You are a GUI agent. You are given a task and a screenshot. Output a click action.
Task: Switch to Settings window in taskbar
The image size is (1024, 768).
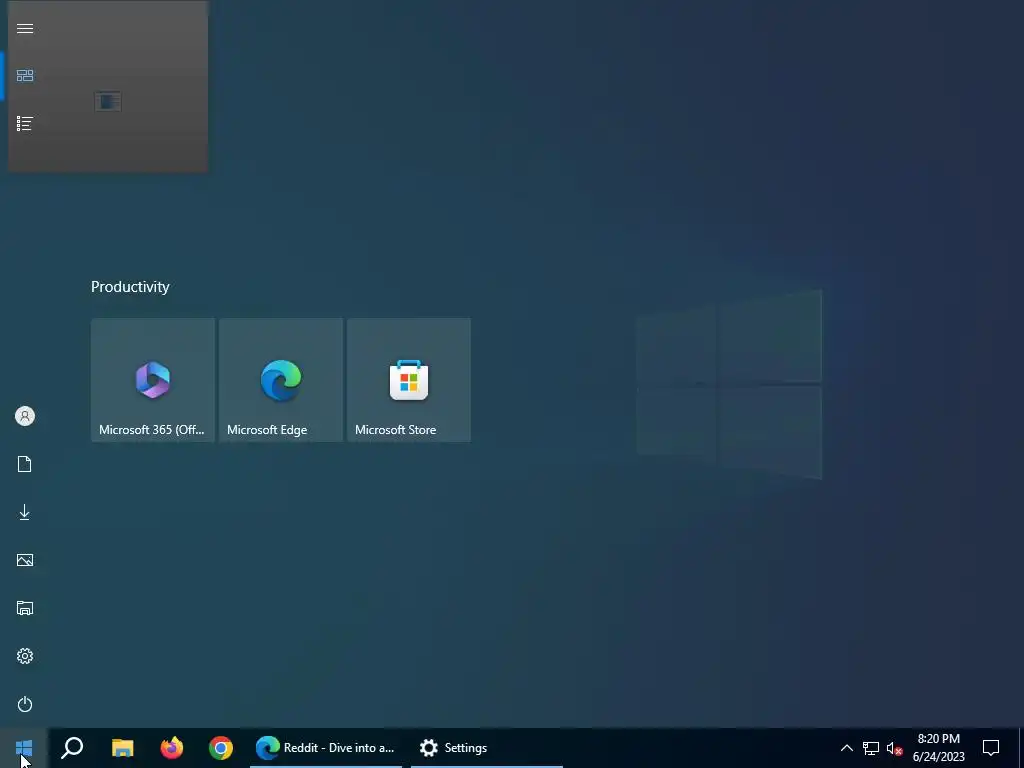point(487,748)
